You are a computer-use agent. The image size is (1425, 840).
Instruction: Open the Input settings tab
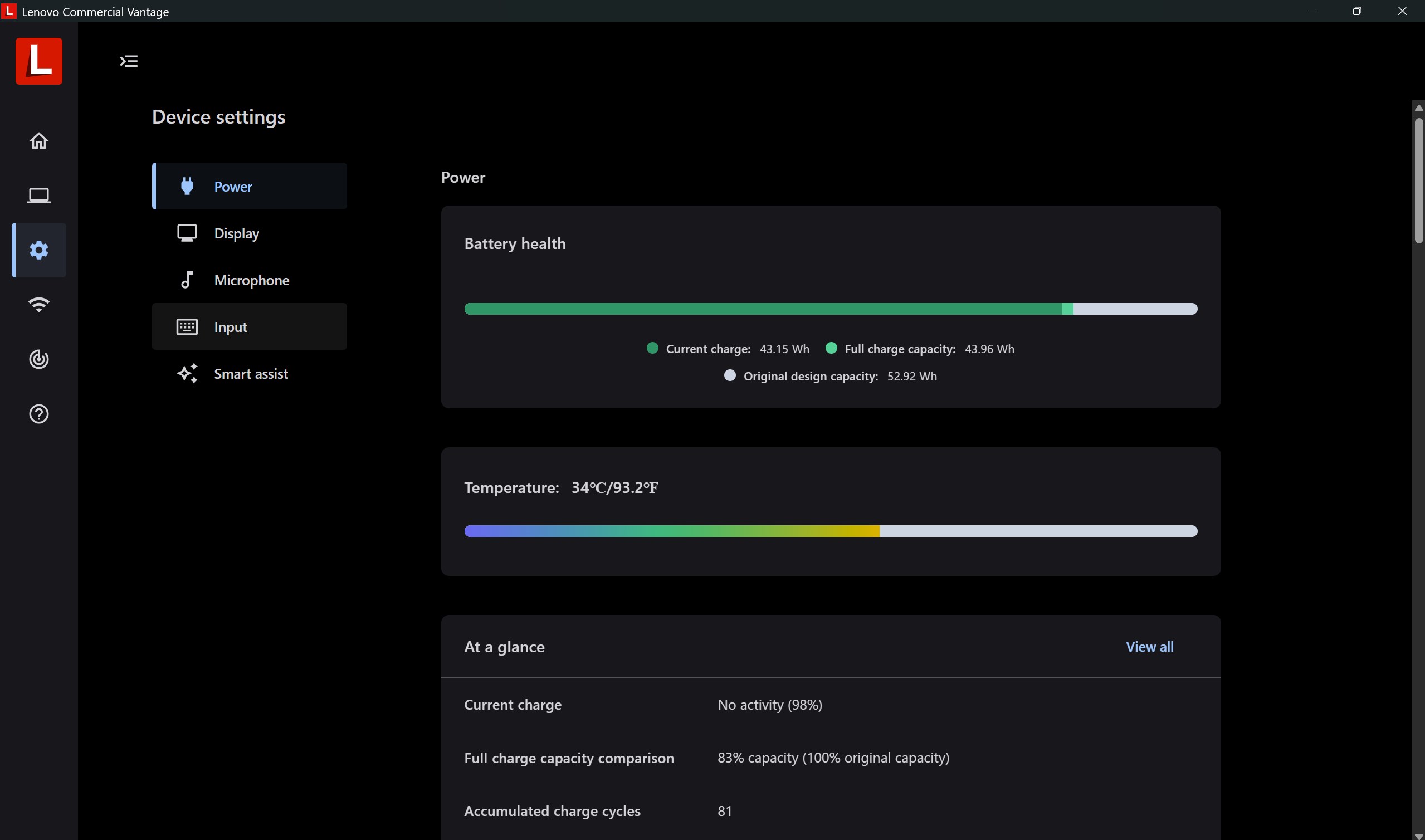pyautogui.click(x=250, y=326)
